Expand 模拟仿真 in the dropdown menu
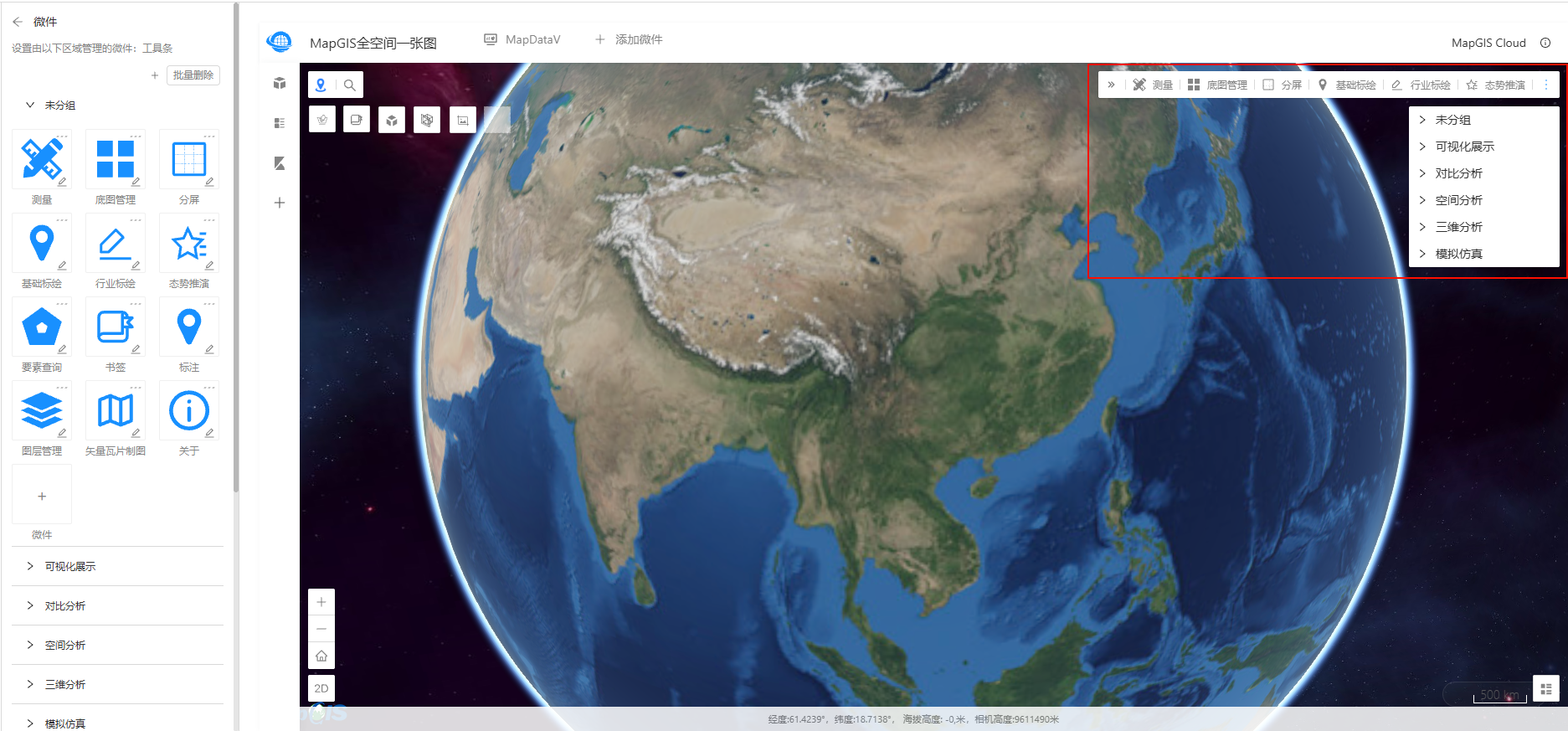Viewport: 1568px width, 731px height. [x=1483, y=254]
